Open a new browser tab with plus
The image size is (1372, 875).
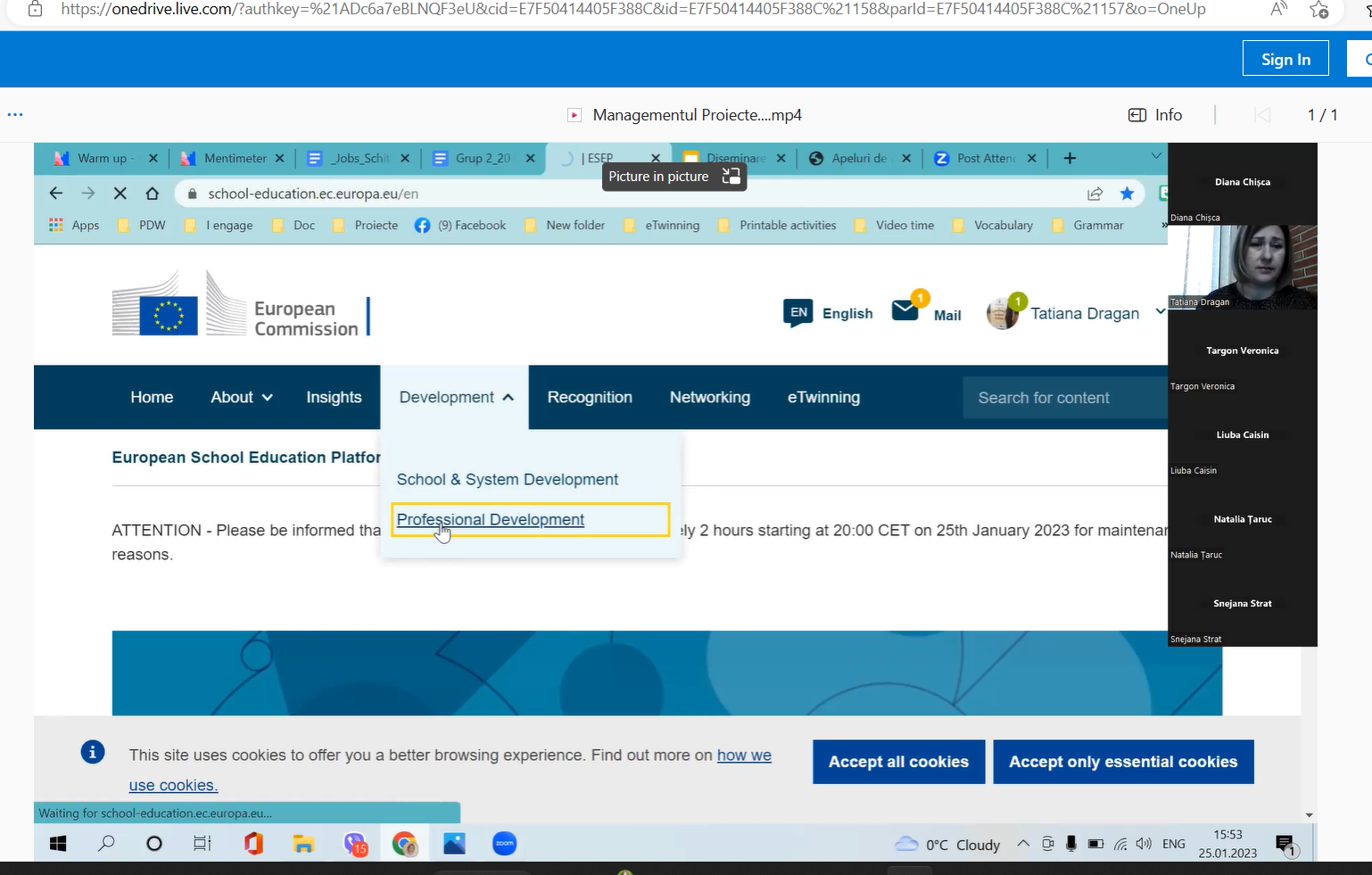point(1070,158)
